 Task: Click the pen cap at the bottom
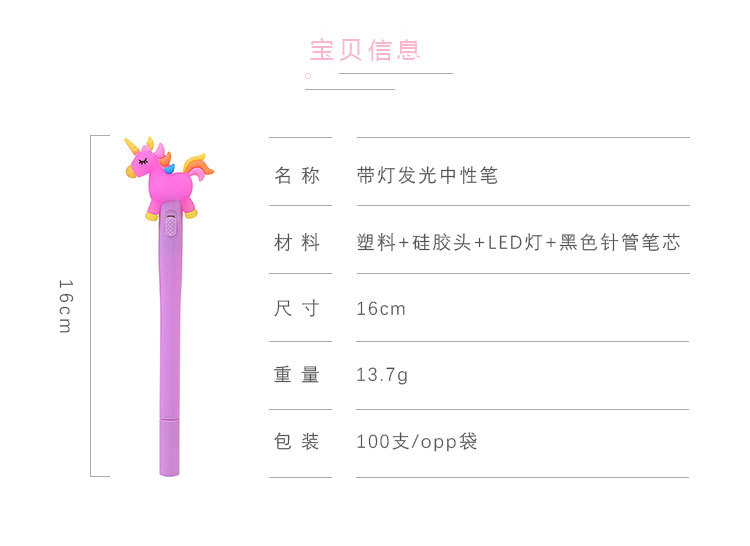[170, 448]
